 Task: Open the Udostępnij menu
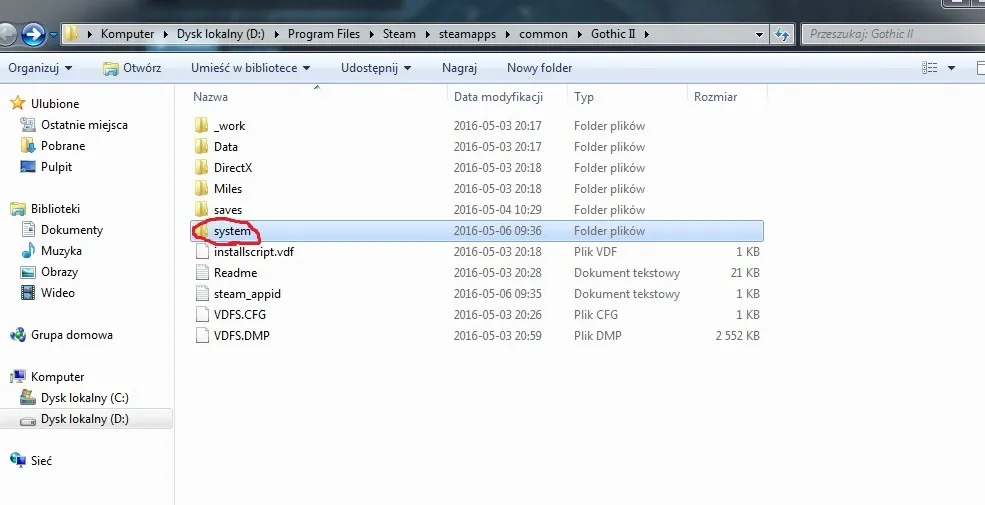point(376,68)
